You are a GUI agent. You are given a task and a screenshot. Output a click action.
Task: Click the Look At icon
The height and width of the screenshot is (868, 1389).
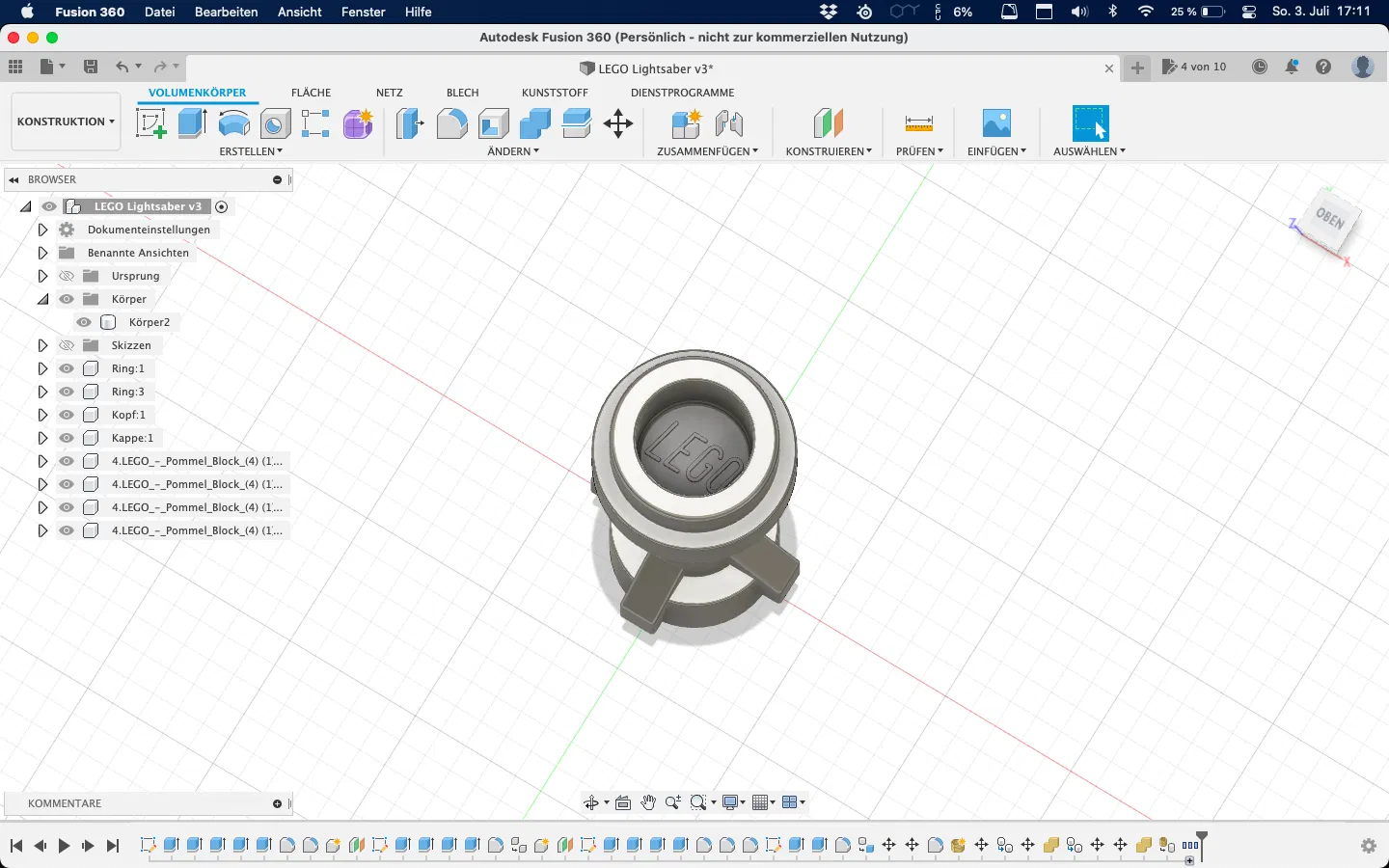coord(623,802)
